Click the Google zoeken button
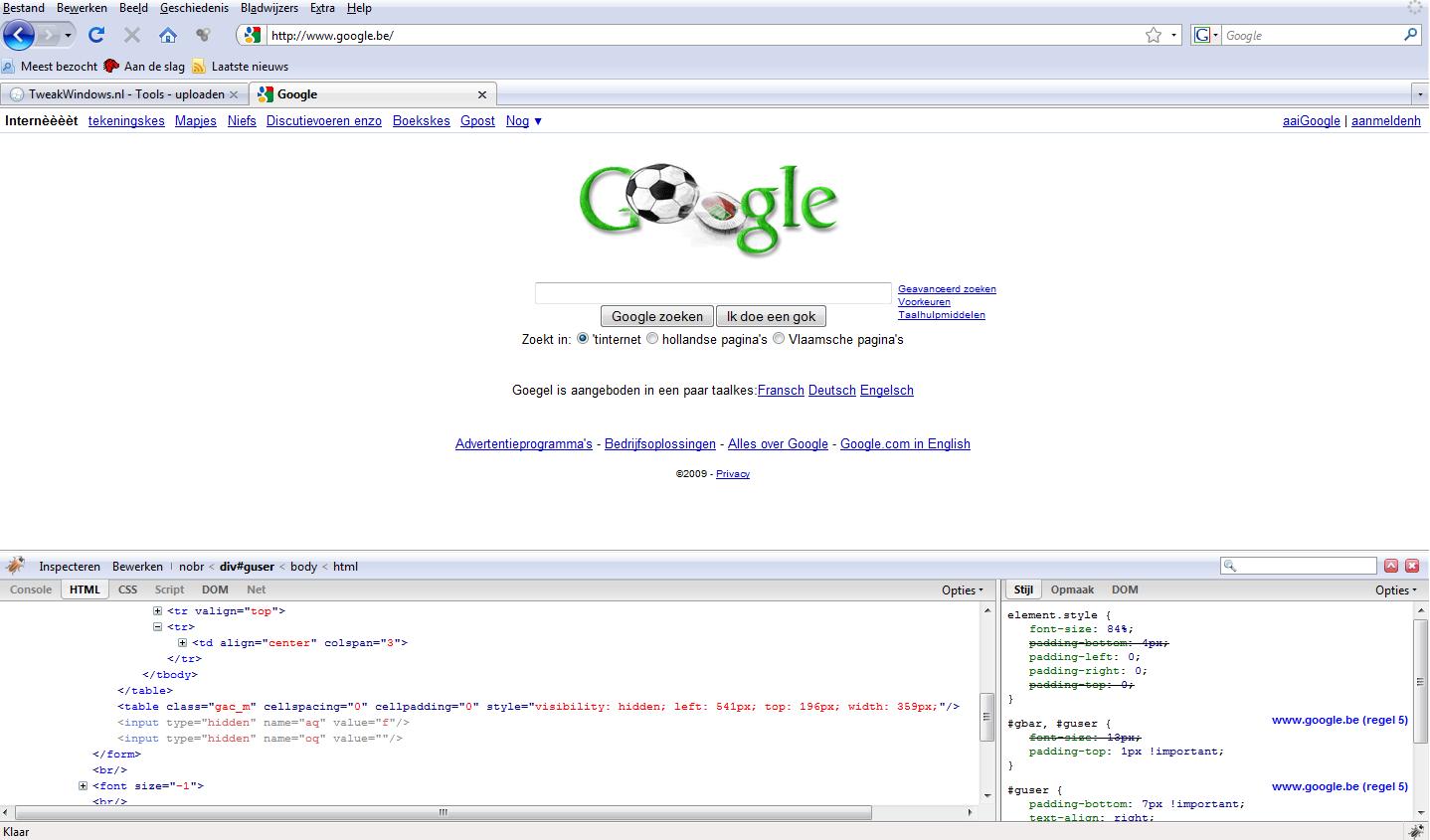Viewport: 1430px width, 840px height. [657, 316]
